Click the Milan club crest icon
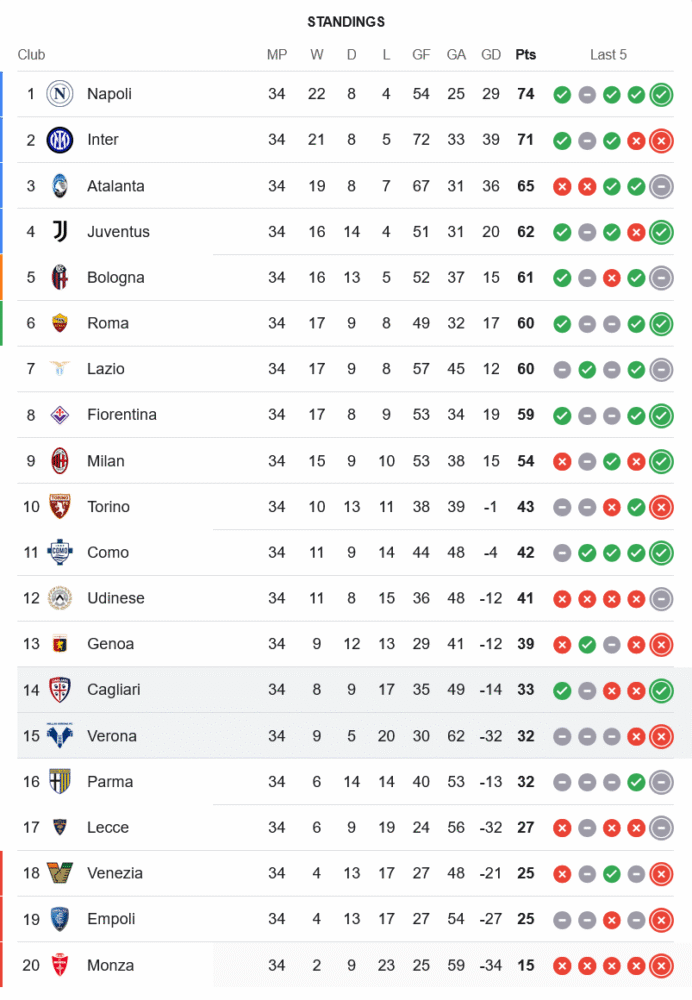The width and height of the screenshot is (692, 1000). tap(60, 461)
